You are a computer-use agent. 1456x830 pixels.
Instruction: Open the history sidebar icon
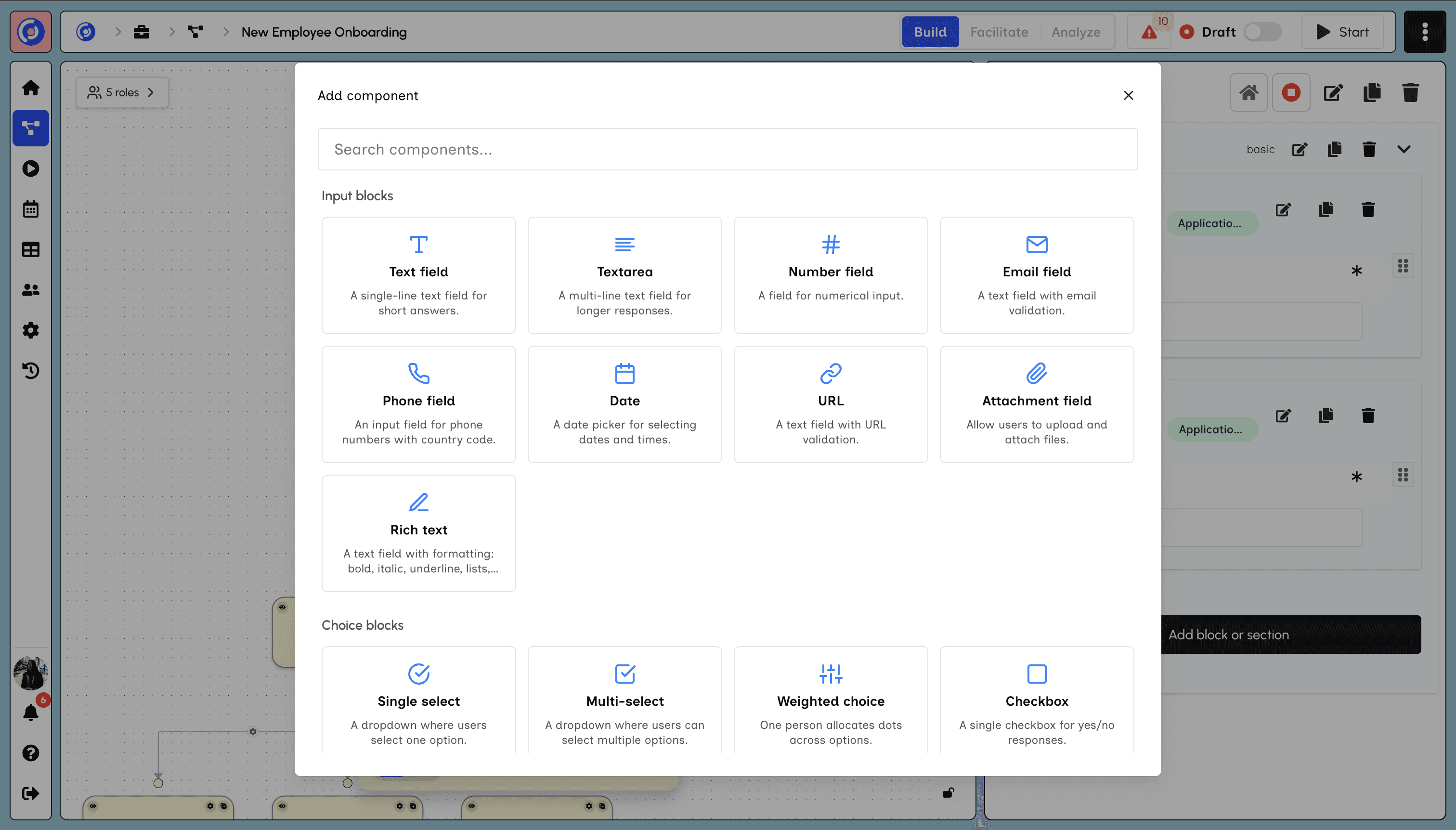[31, 371]
